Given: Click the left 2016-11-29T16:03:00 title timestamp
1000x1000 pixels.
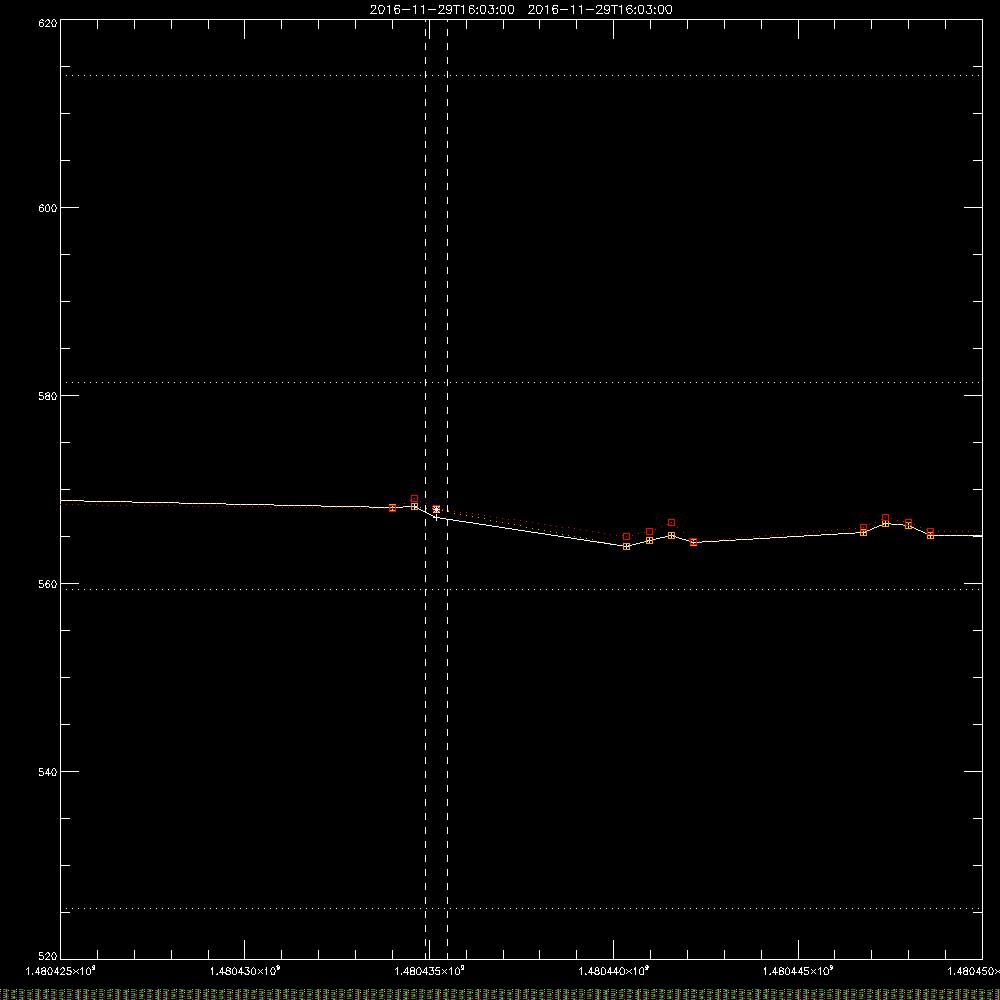Looking at the screenshot, I should 442,10.
